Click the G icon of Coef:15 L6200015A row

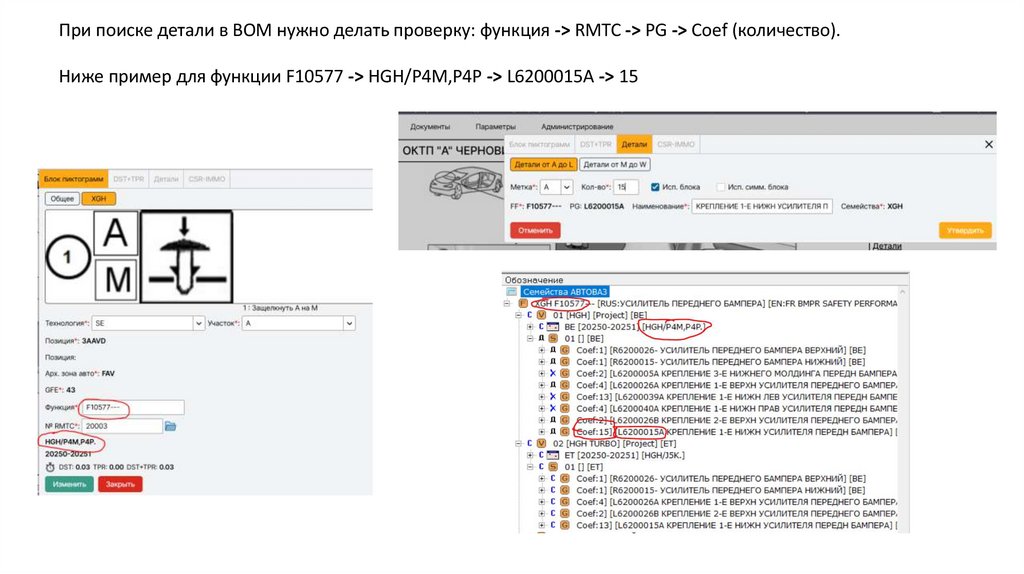[565, 432]
